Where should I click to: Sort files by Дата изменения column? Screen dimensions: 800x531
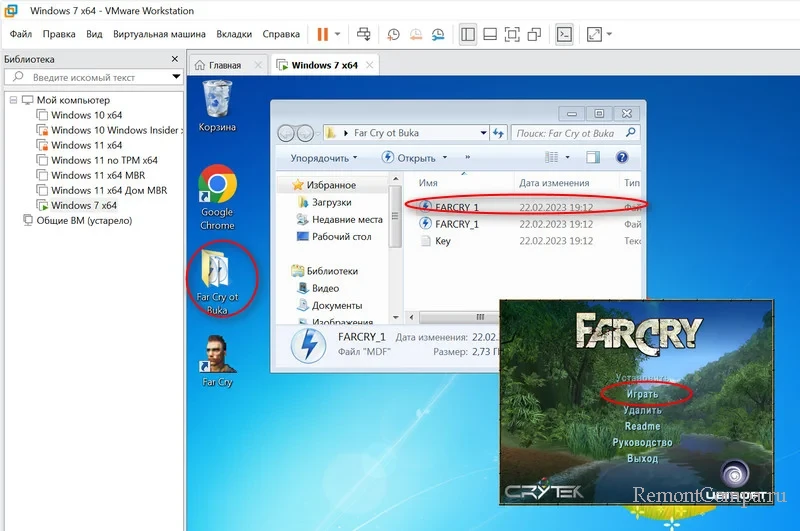click(554, 183)
